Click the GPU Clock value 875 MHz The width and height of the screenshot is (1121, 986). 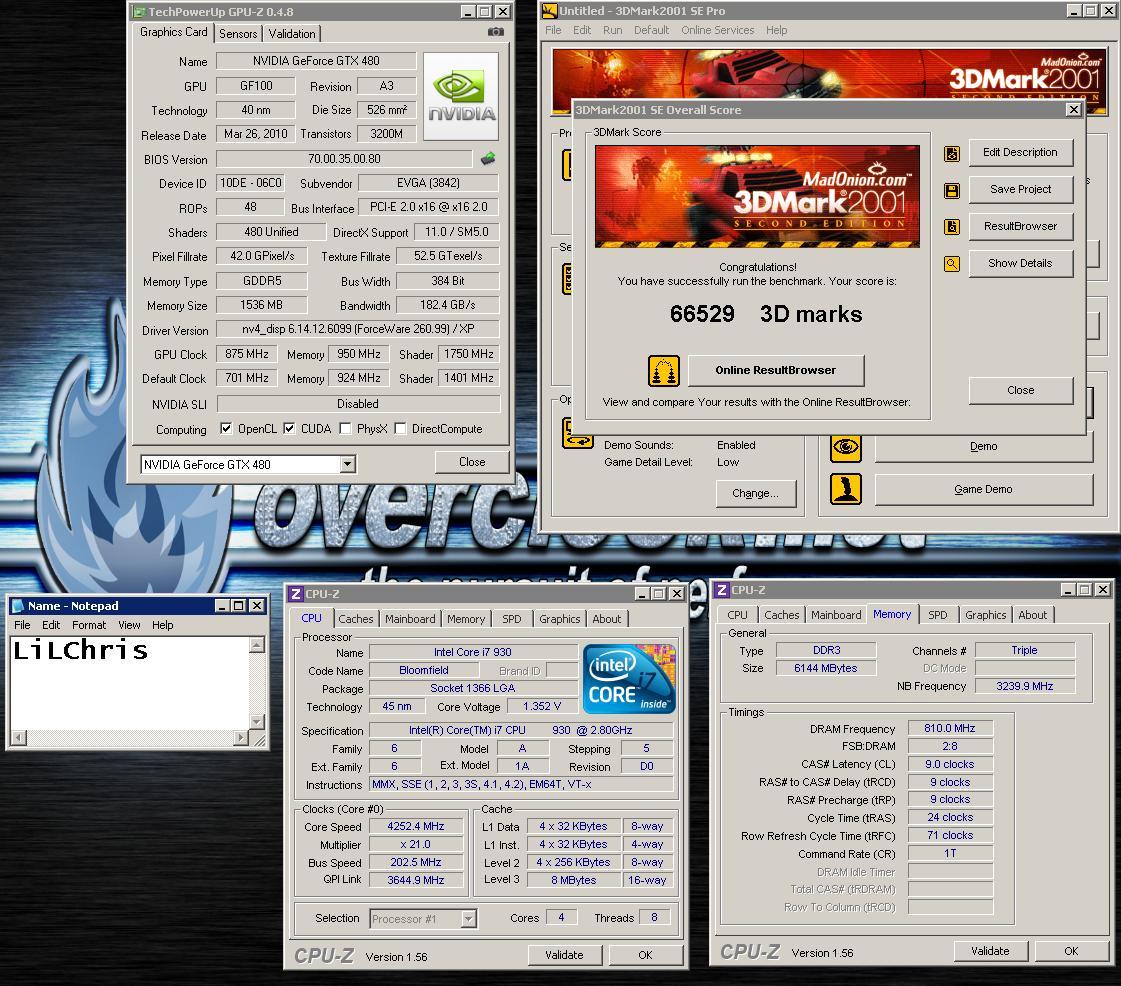247,354
